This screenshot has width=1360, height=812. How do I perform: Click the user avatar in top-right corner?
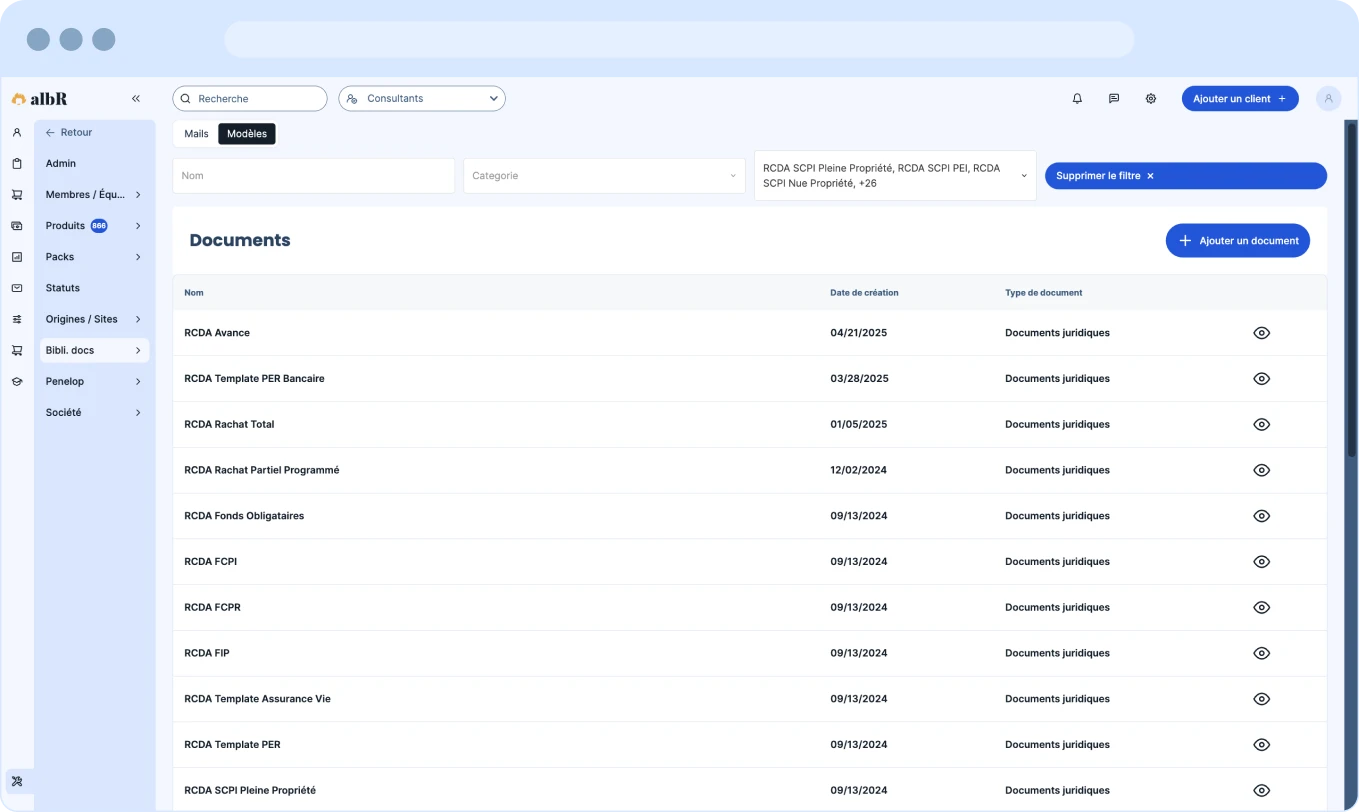click(x=1328, y=99)
